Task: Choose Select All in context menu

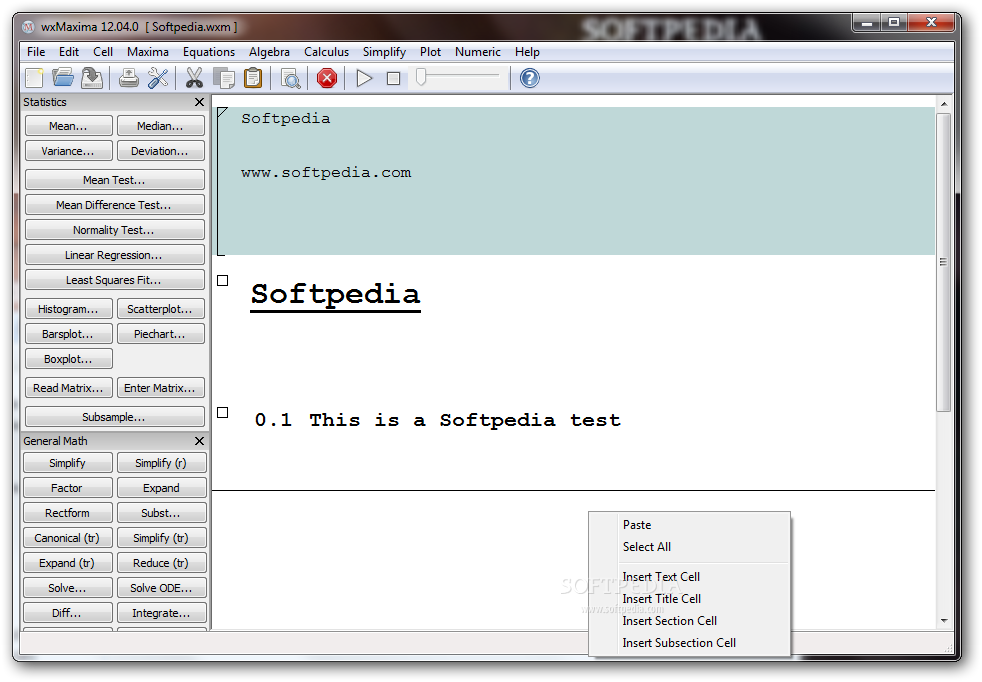Action: tap(689, 547)
